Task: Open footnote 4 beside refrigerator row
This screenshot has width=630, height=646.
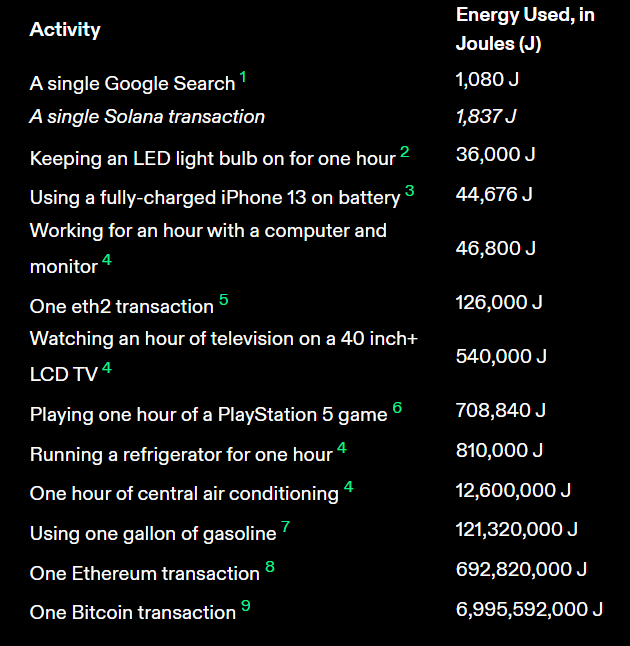Action: point(342,448)
